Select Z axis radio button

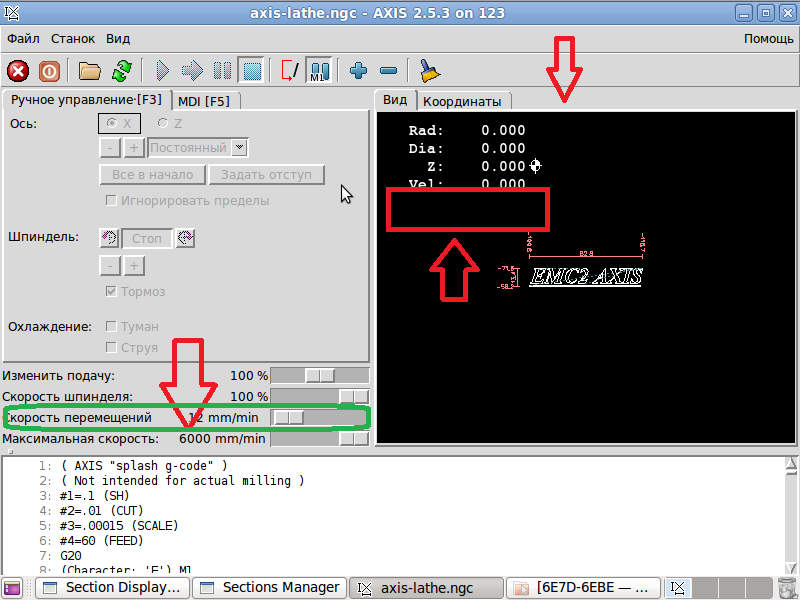[169, 123]
